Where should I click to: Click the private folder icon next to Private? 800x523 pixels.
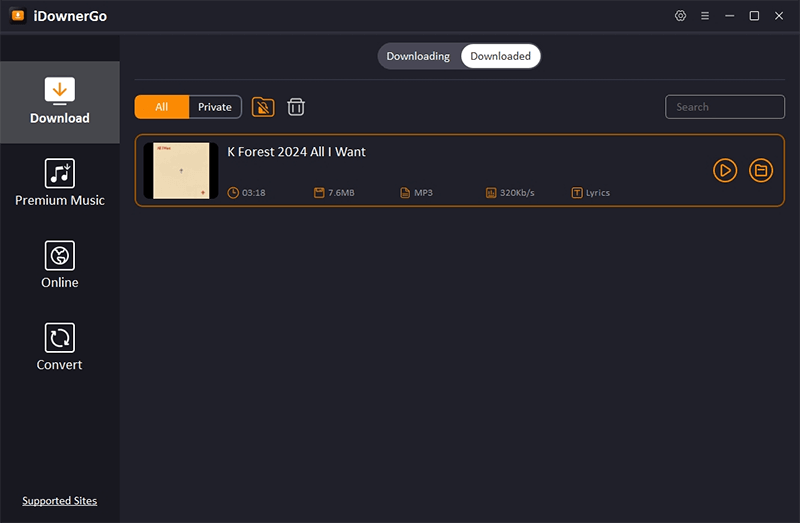coord(263,107)
